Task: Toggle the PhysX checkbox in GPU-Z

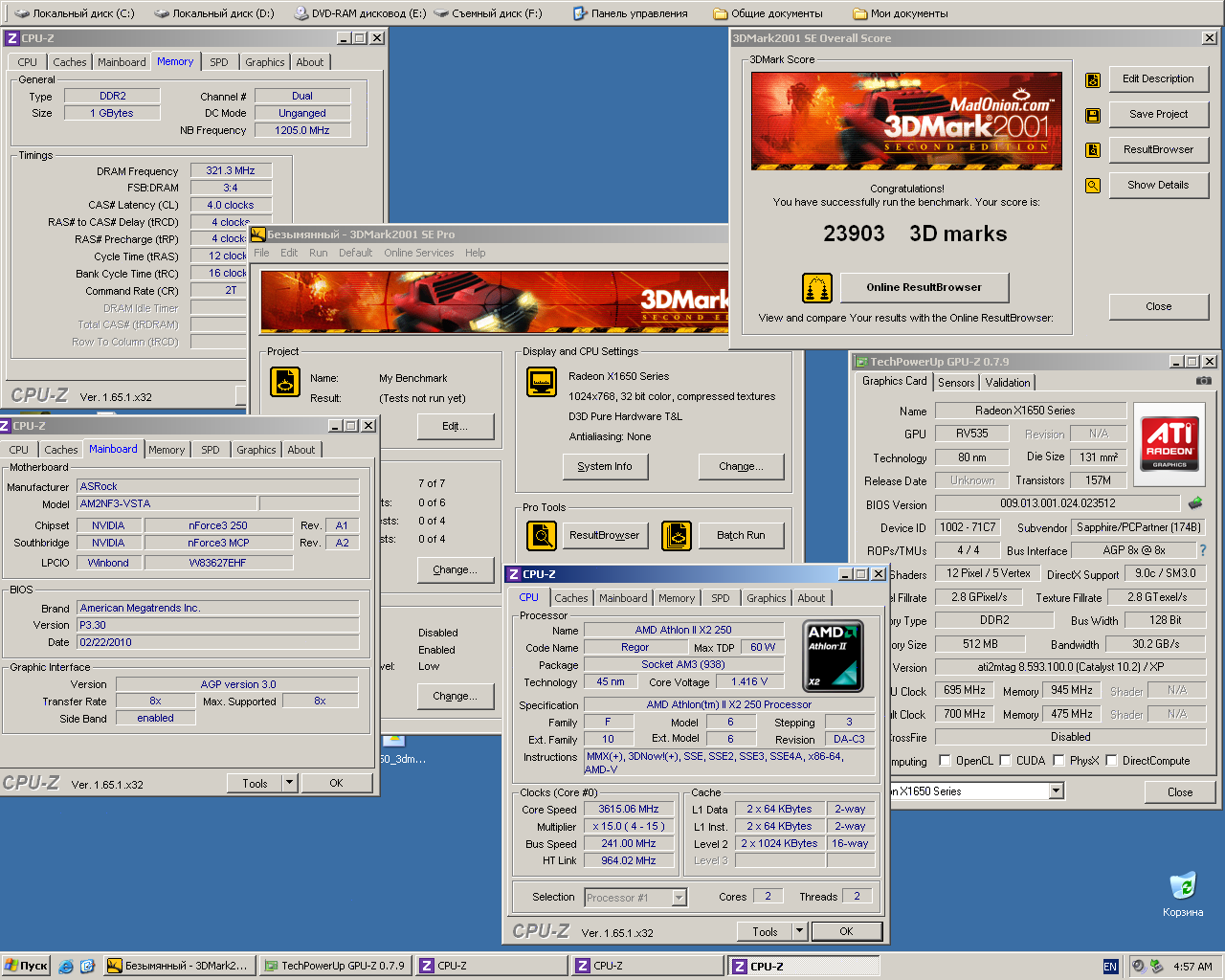Action: (1059, 761)
